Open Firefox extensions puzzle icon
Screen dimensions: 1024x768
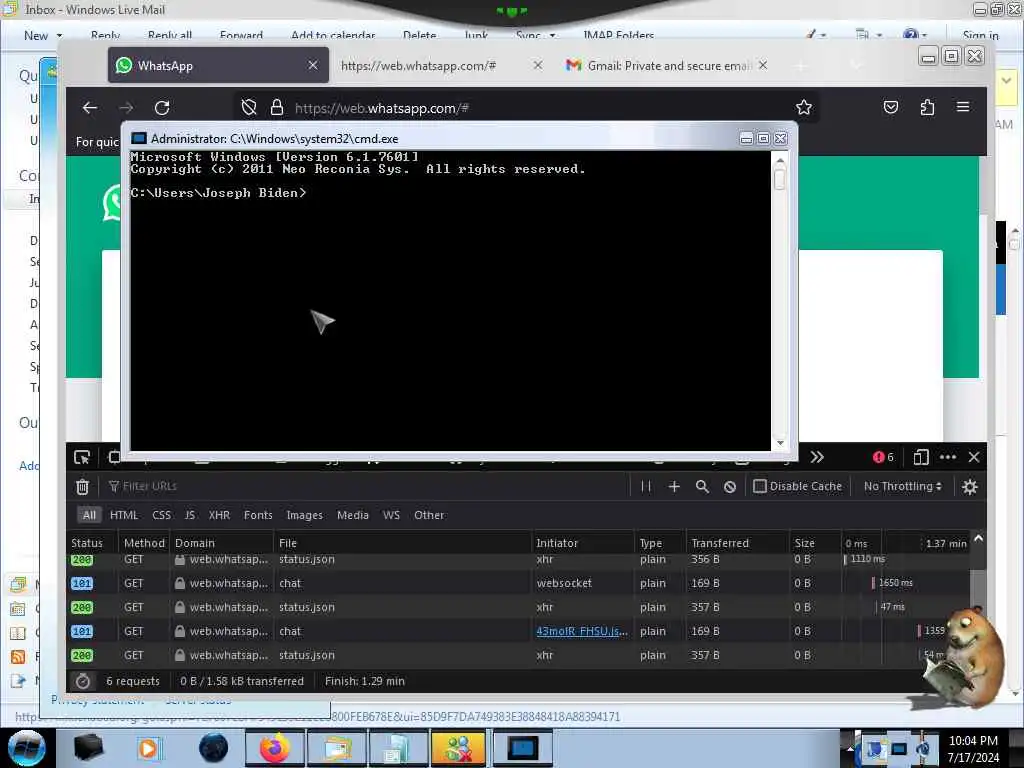(x=927, y=107)
